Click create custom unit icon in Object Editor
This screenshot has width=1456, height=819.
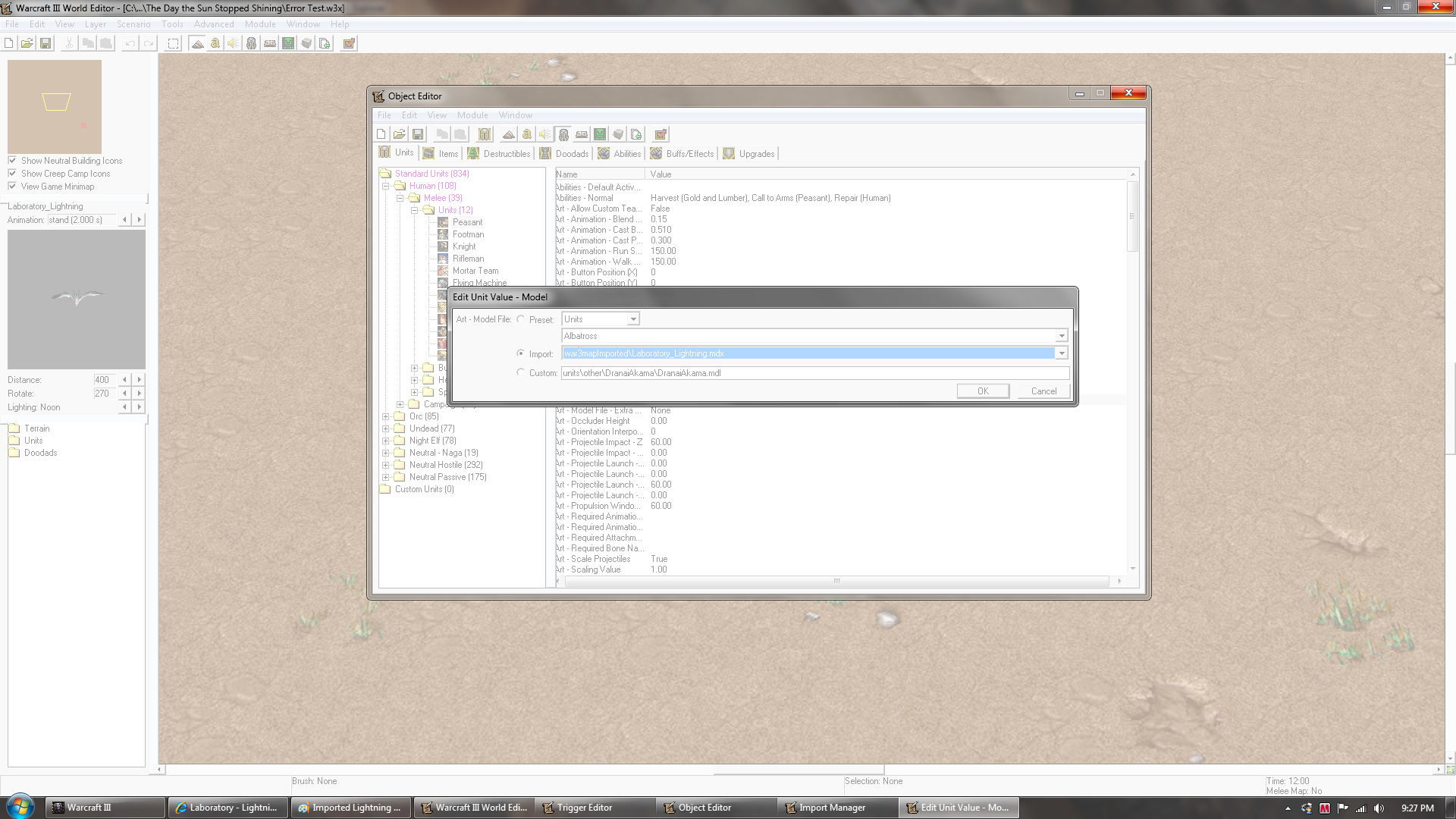coord(485,134)
